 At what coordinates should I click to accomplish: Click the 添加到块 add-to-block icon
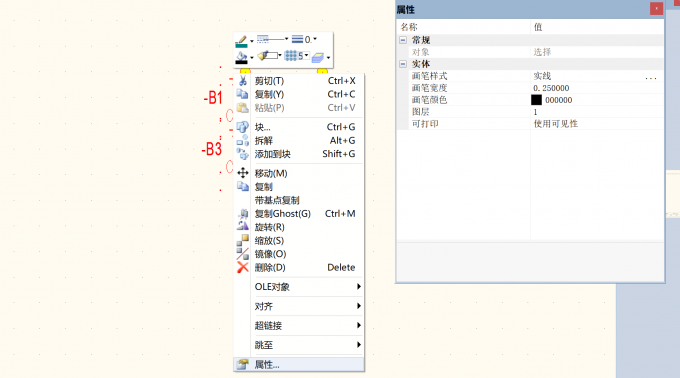[243, 154]
